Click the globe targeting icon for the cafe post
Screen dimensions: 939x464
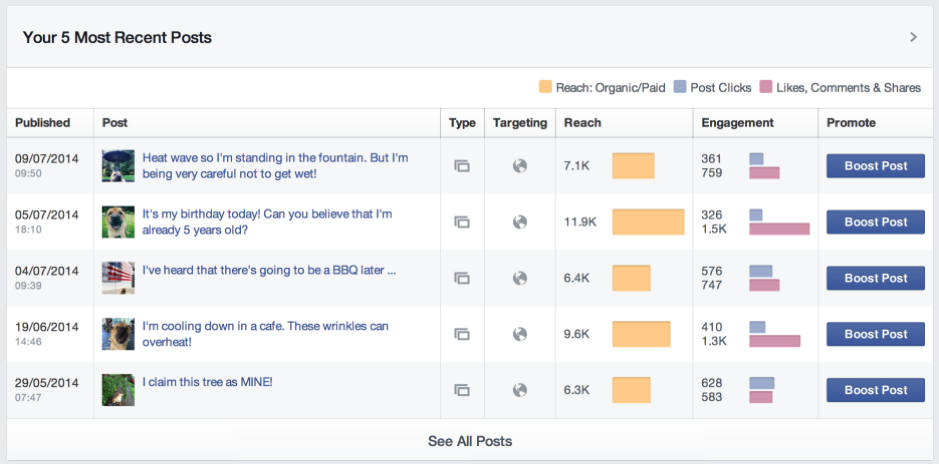point(520,334)
